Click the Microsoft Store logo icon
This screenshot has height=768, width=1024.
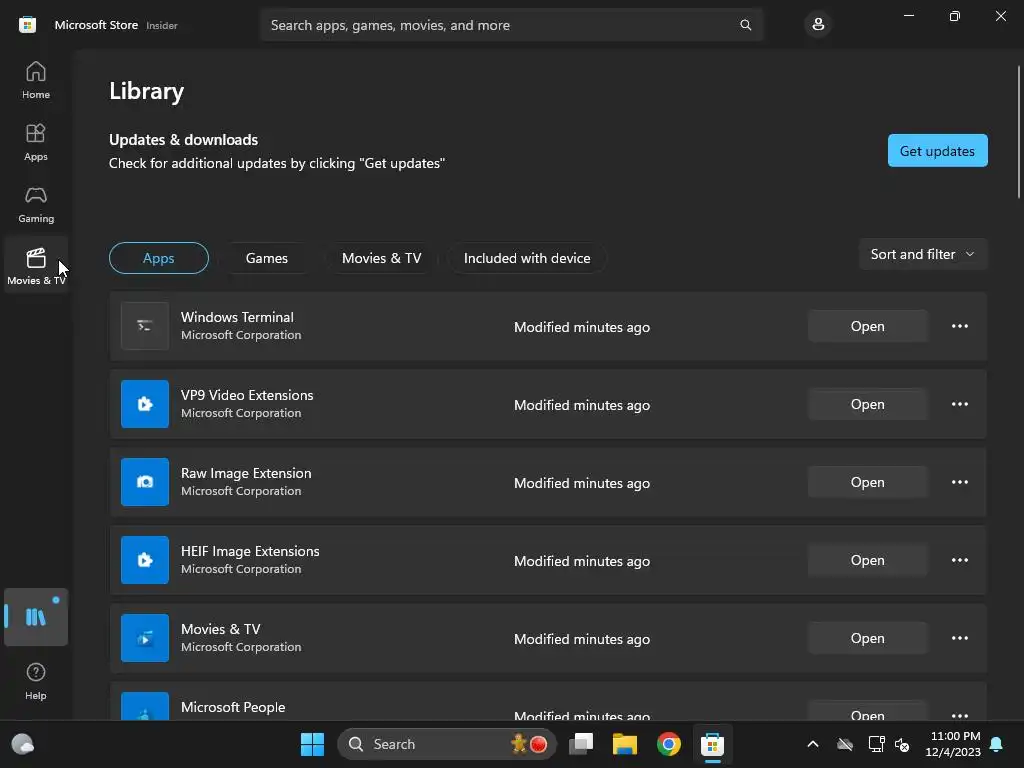tap(27, 25)
